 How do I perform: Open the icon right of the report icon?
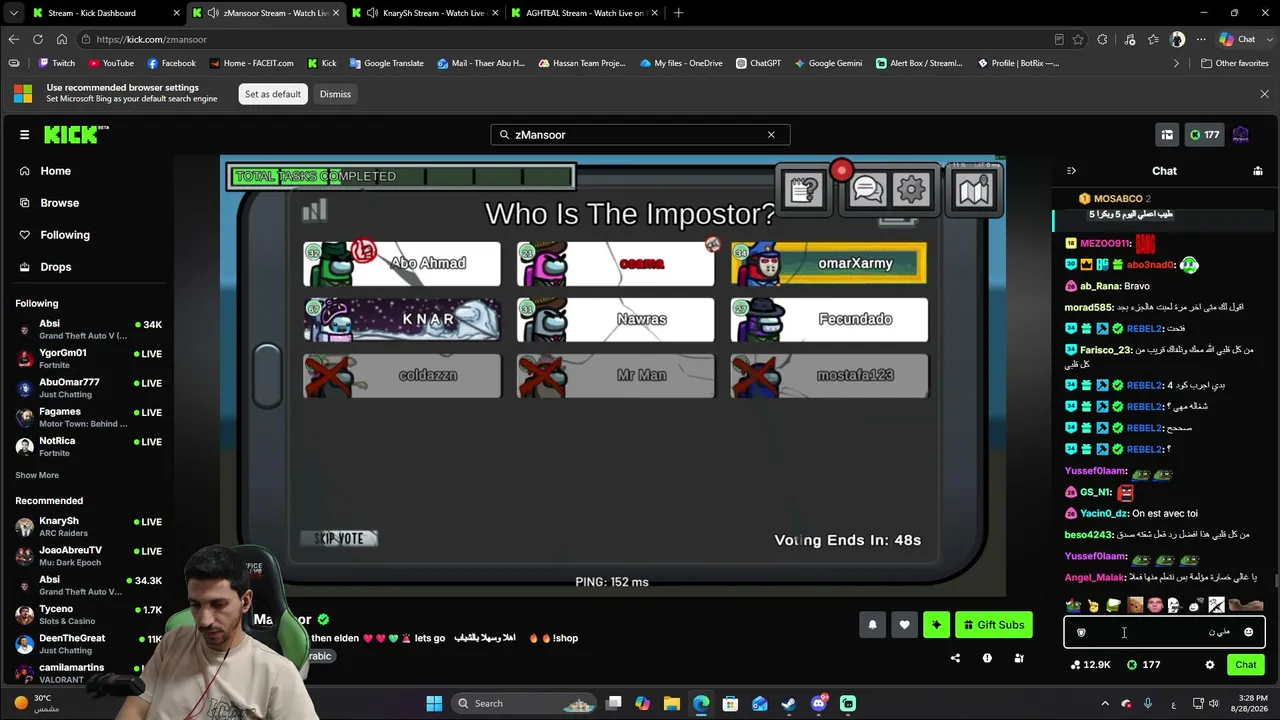coord(1019,658)
